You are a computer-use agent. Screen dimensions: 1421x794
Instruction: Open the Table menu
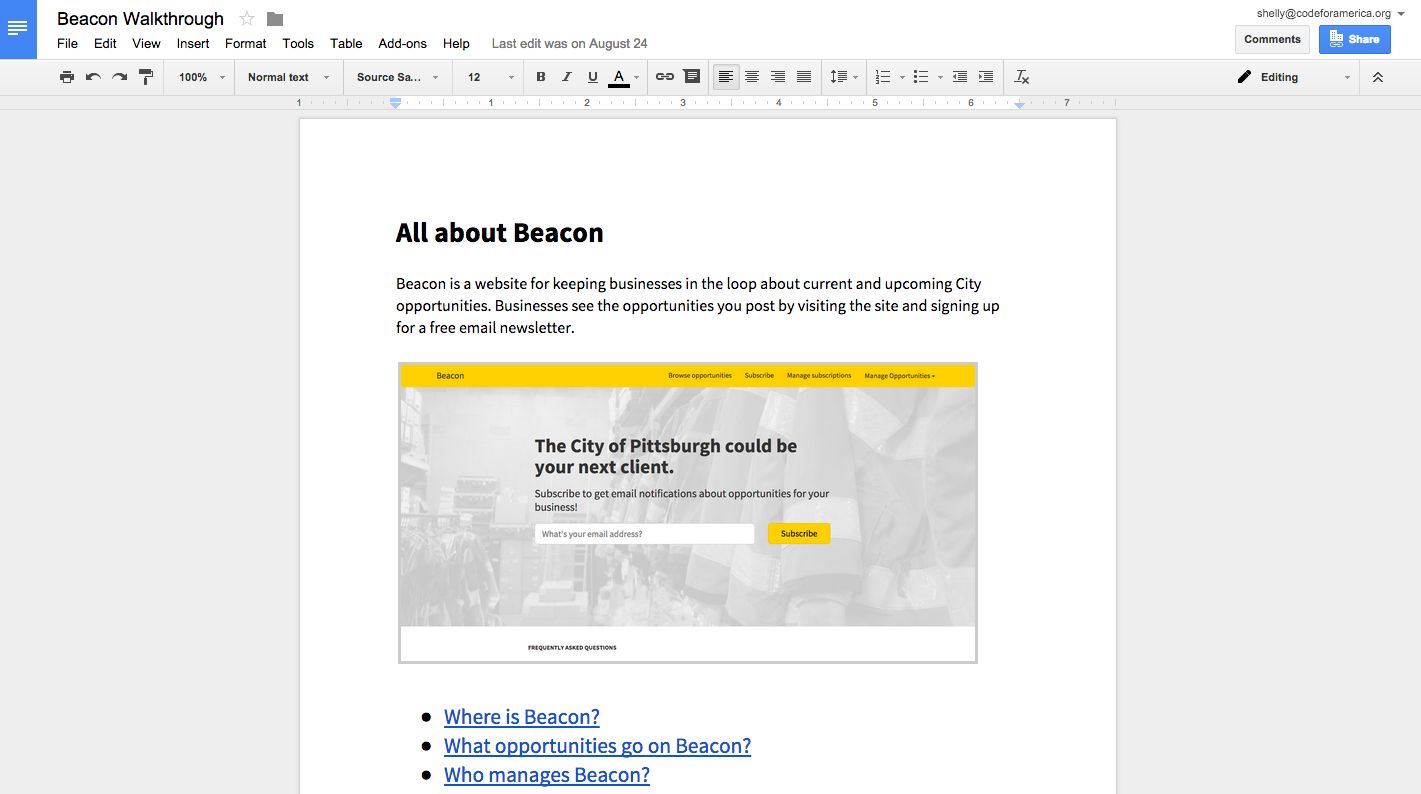pyautogui.click(x=346, y=43)
